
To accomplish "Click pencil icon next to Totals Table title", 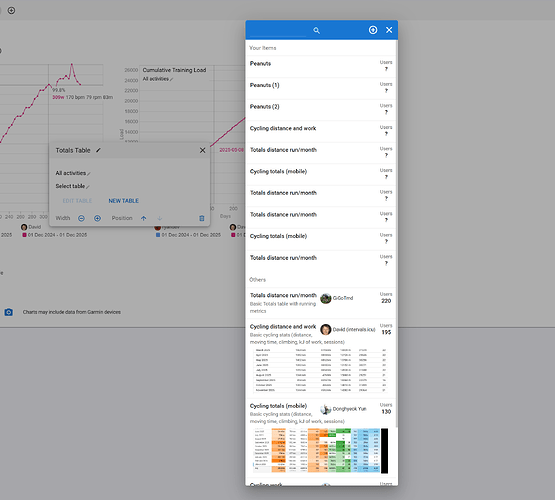I will 98,150.
